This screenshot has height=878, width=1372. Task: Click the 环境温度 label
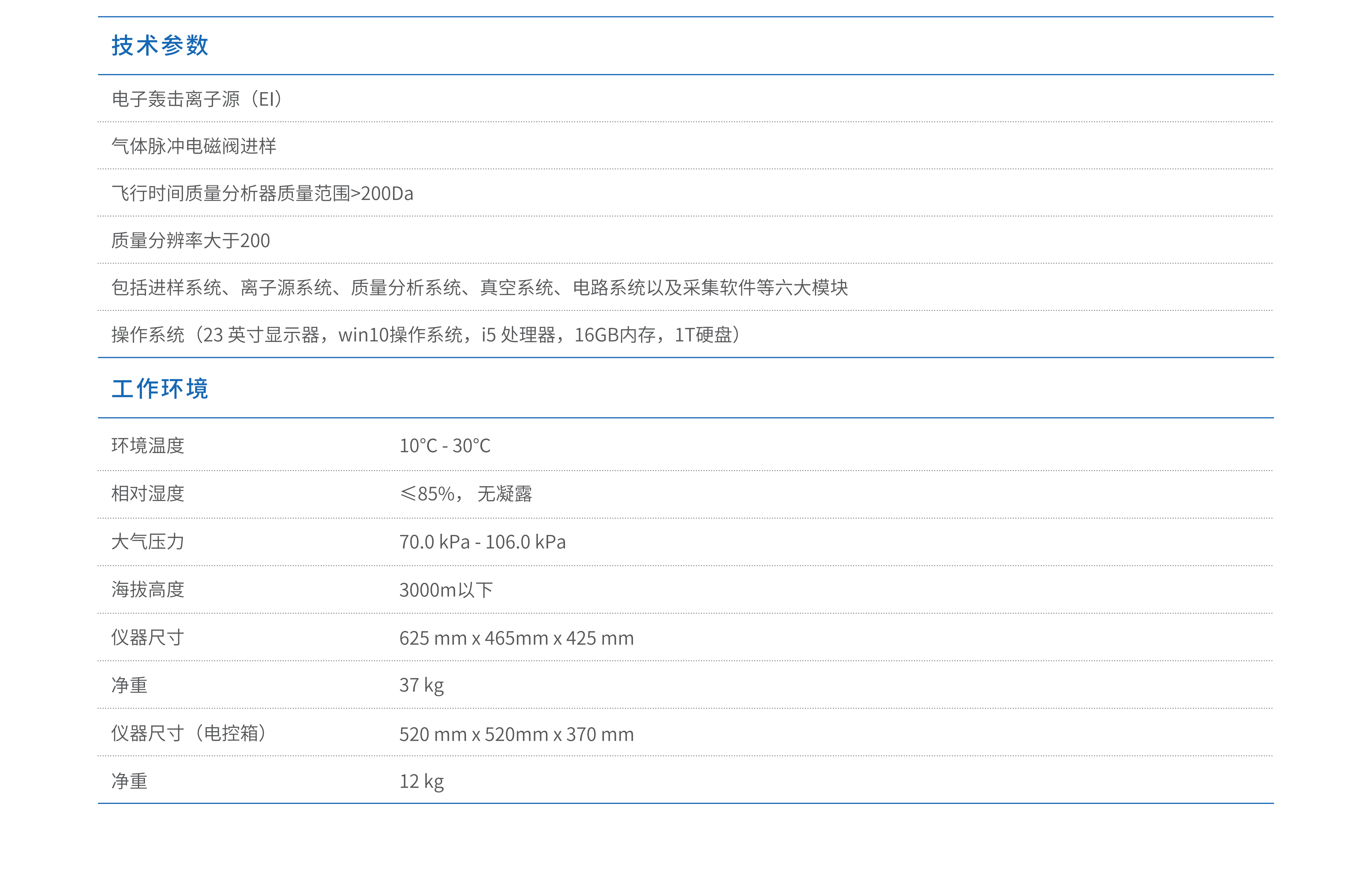click(x=148, y=445)
